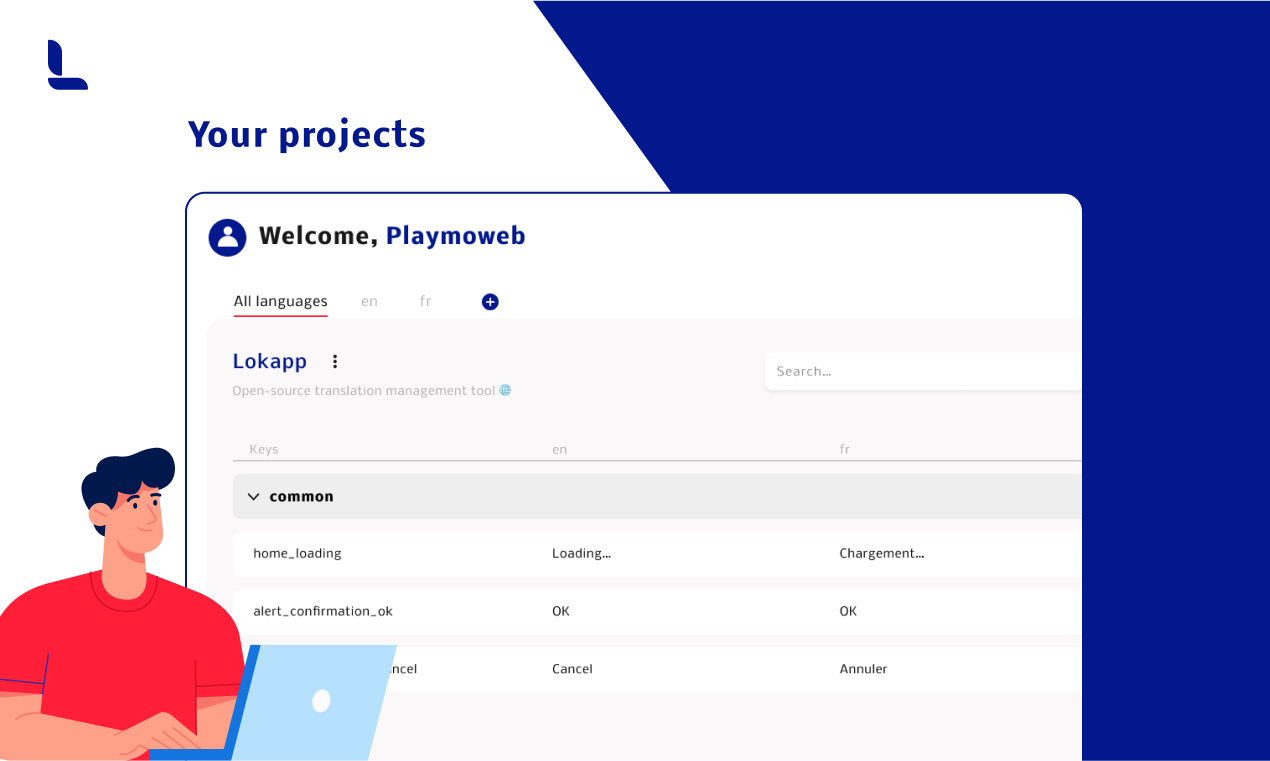Click the Your projects heading

pos(306,134)
